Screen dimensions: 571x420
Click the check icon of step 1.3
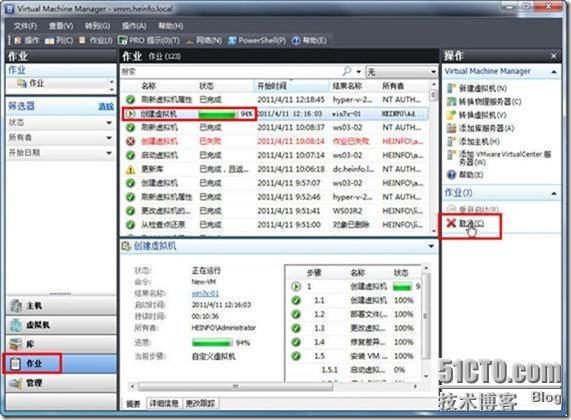coord(296,328)
